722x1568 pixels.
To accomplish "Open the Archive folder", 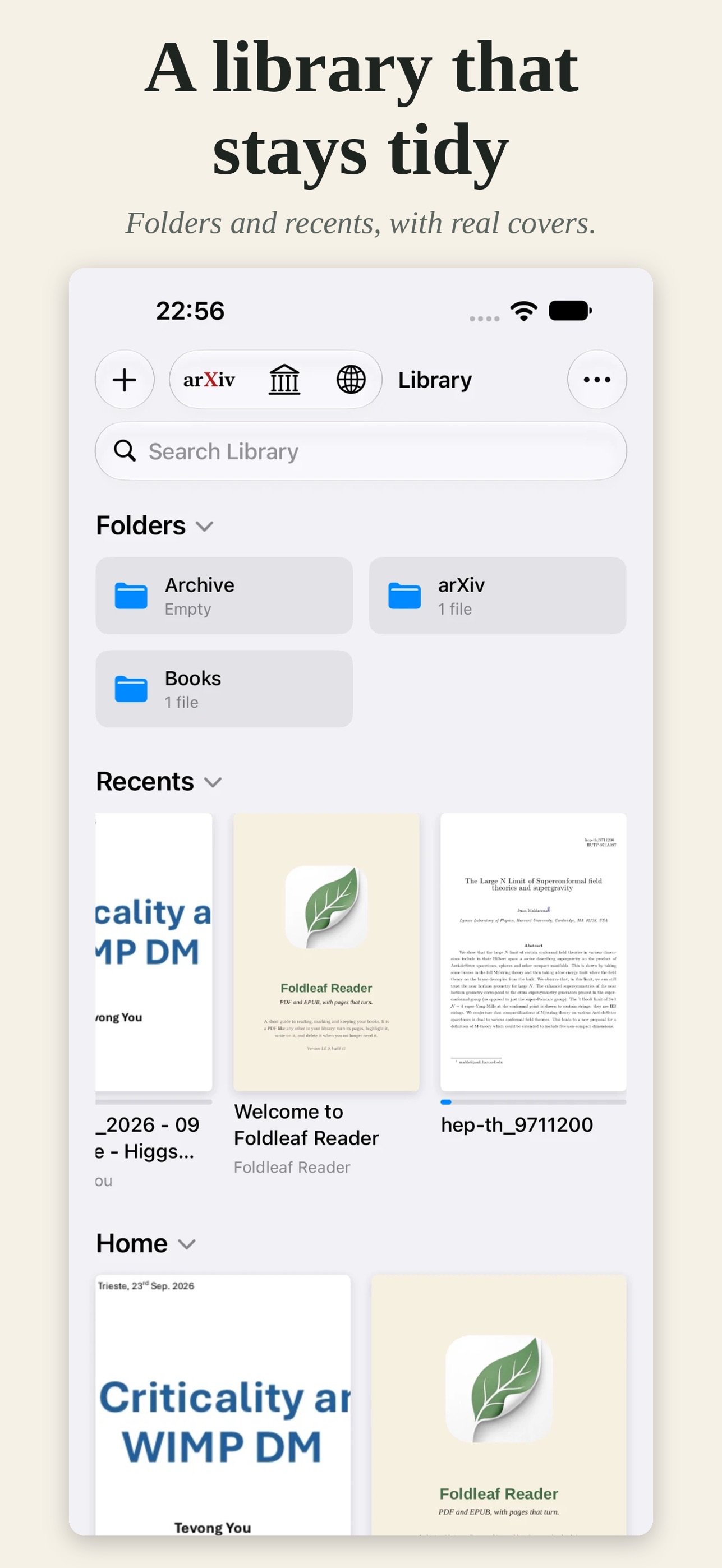I will point(224,596).
